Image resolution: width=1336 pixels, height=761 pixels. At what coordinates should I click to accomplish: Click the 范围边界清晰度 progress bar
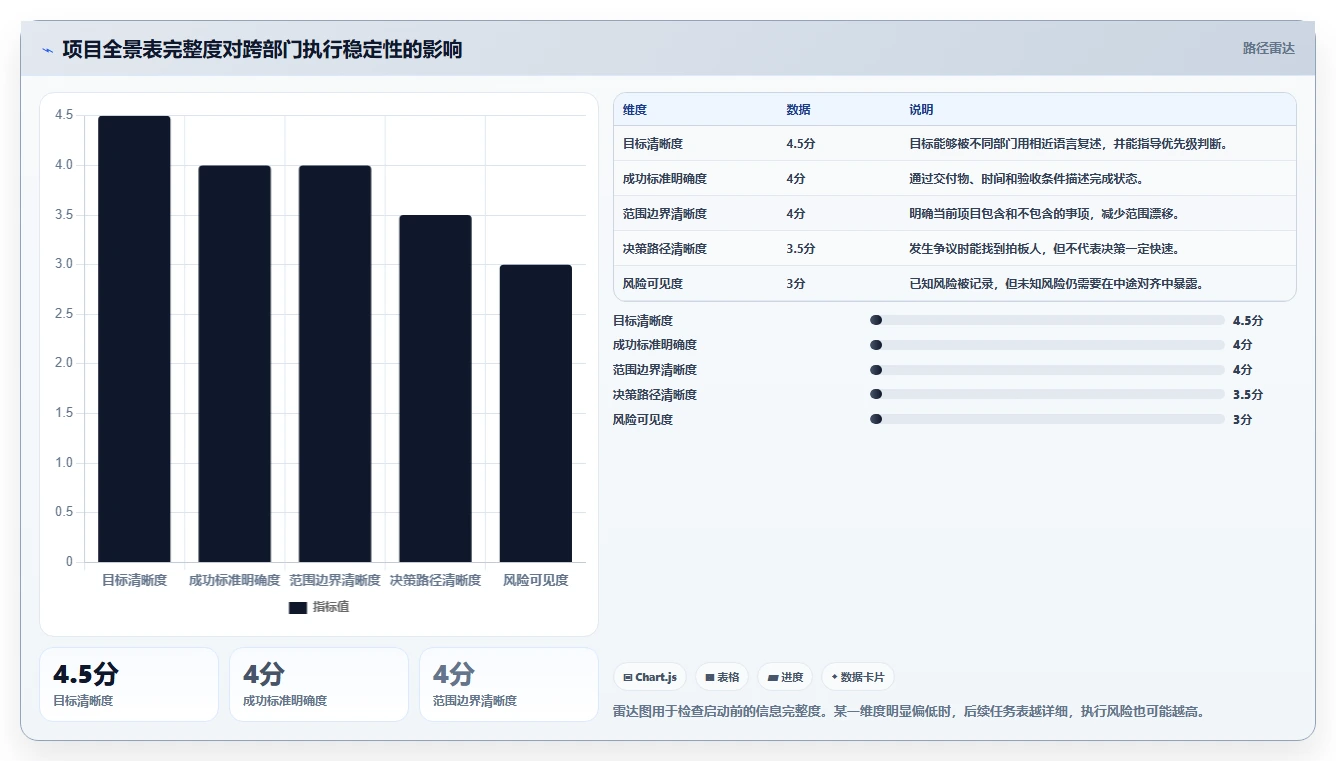click(x=1047, y=370)
